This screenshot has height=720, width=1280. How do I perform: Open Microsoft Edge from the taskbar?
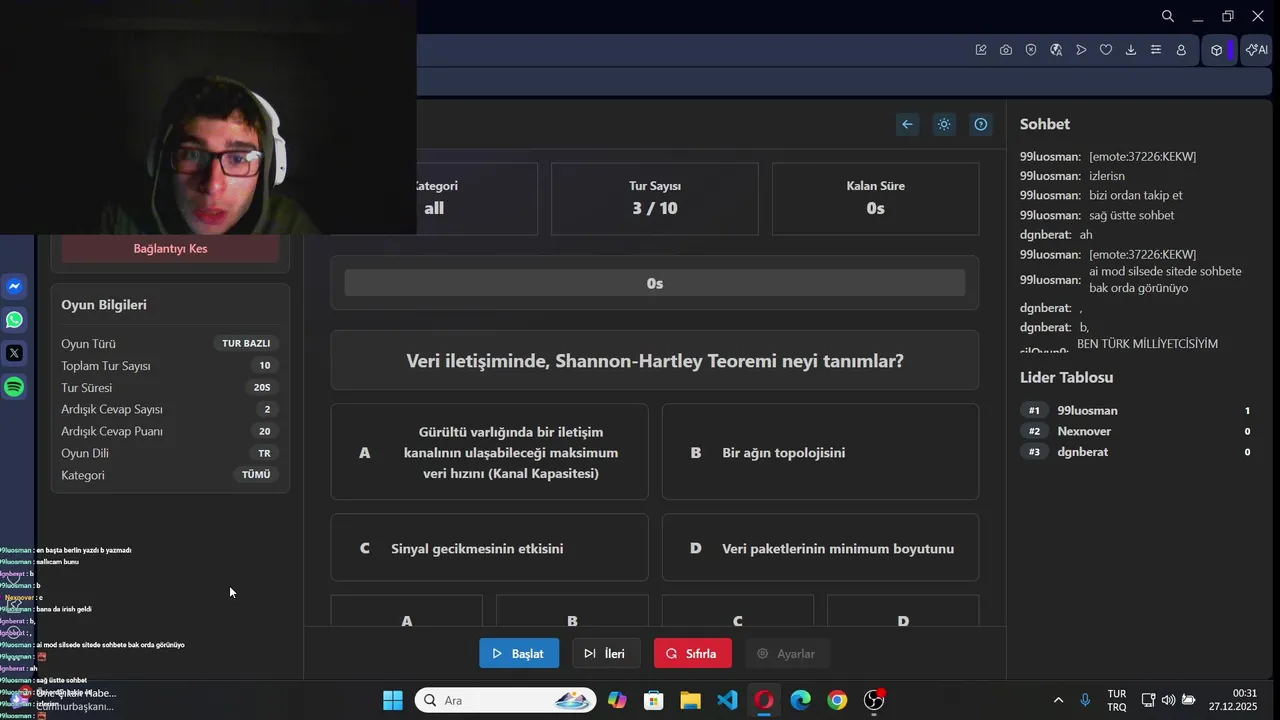coord(801,700)
